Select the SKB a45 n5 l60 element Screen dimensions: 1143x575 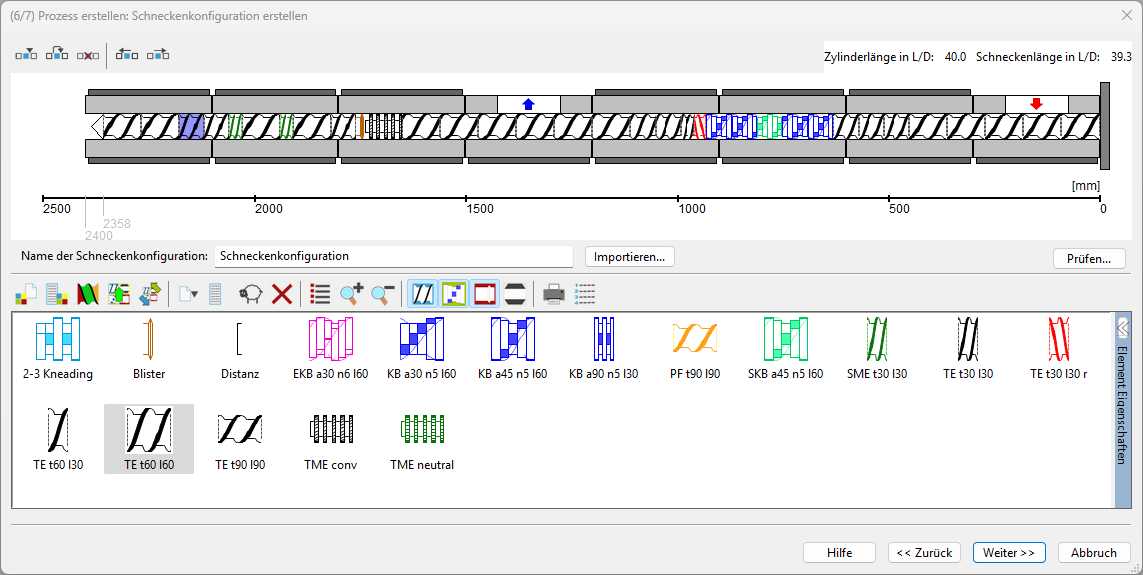[x=785, y=348]
